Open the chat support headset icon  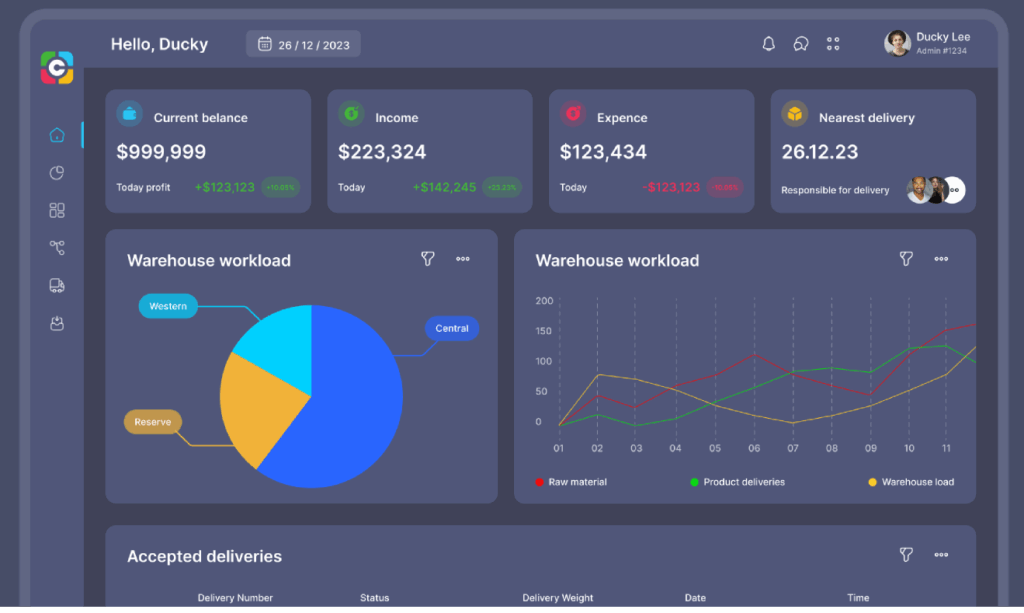pyautogui.click(x=800, y=44)
